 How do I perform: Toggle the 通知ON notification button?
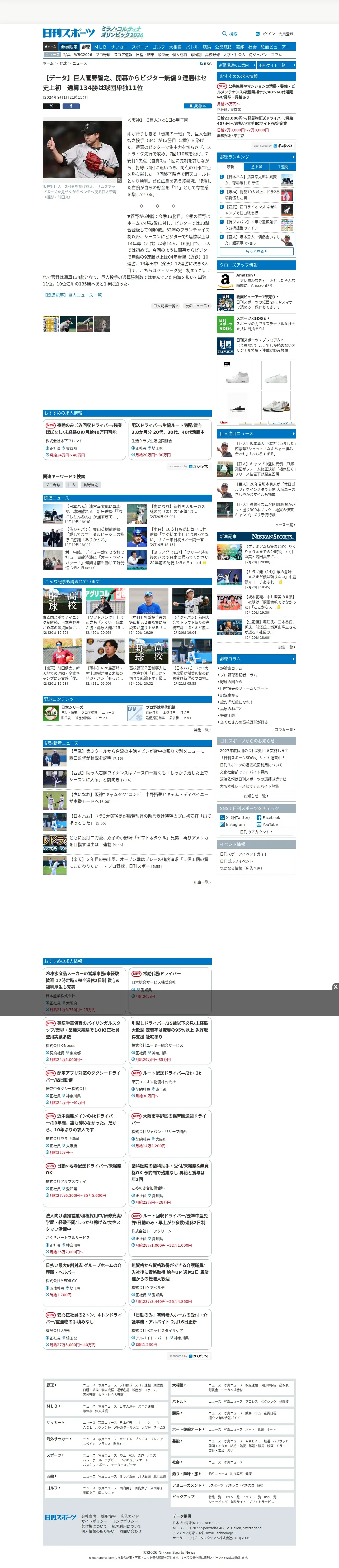click(198, 106)
